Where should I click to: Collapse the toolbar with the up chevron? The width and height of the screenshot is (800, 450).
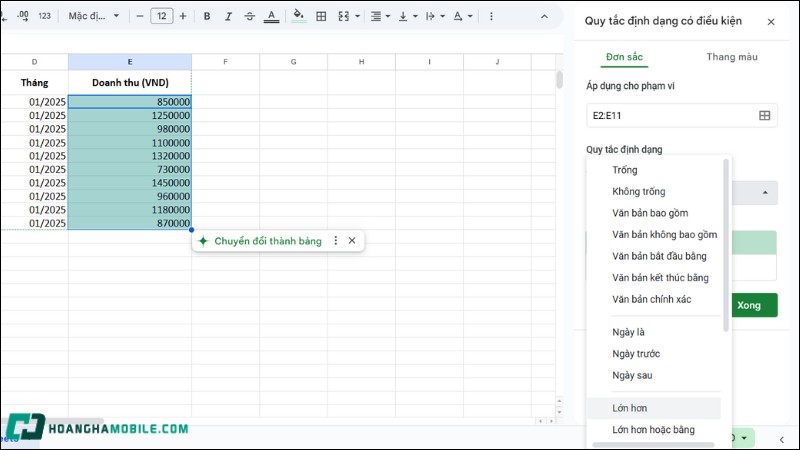pos(544,16)
